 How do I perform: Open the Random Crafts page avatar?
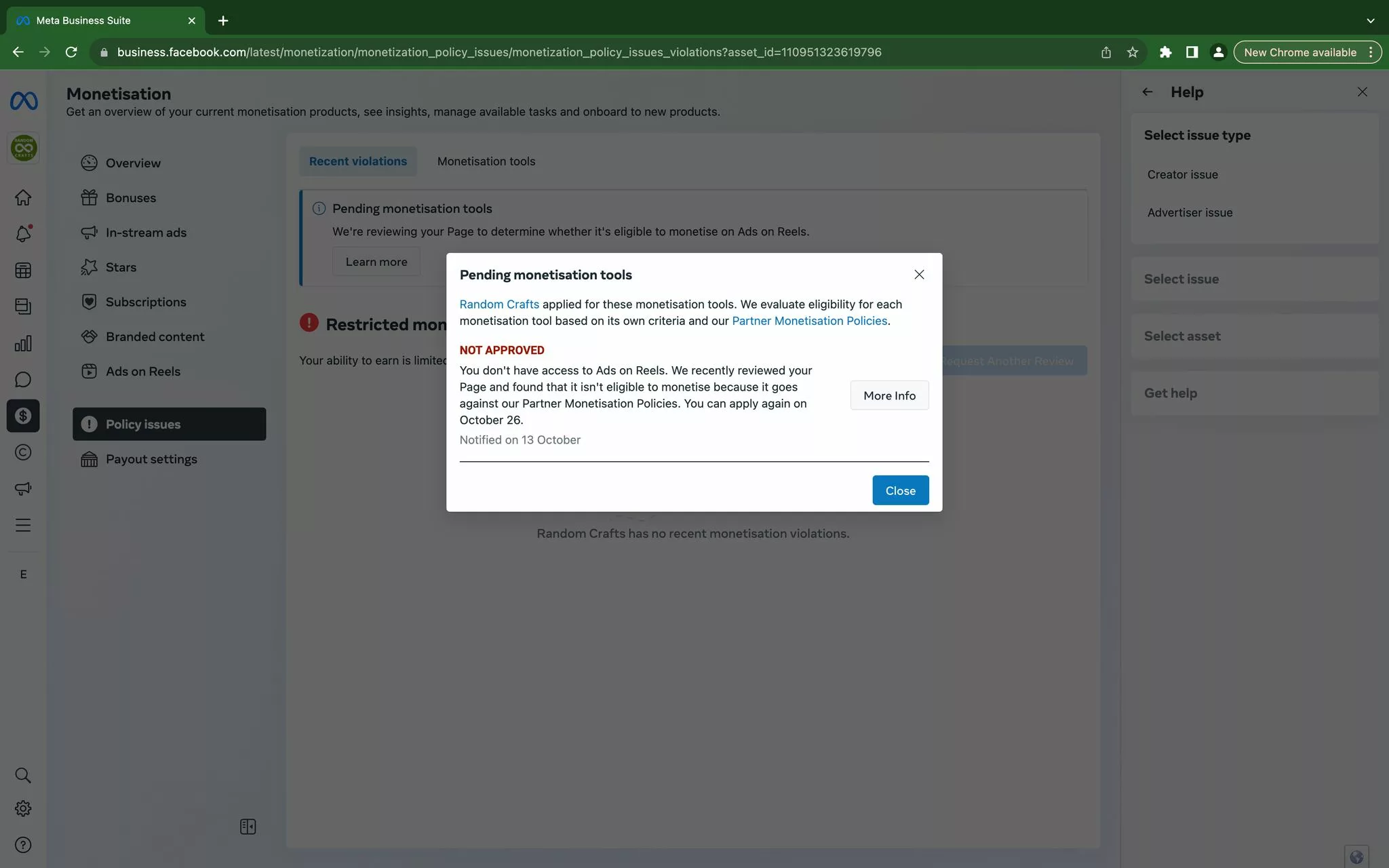tap(24, 148)
